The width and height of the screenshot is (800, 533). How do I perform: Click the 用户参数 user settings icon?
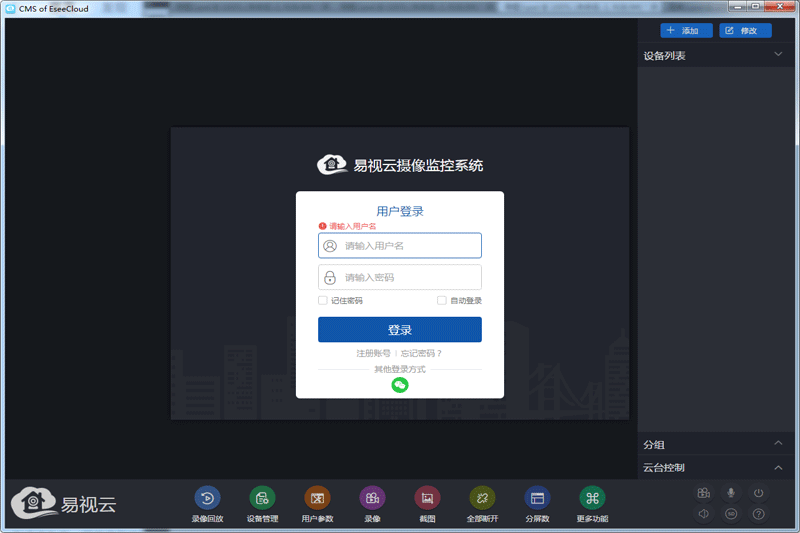(317, 498)
